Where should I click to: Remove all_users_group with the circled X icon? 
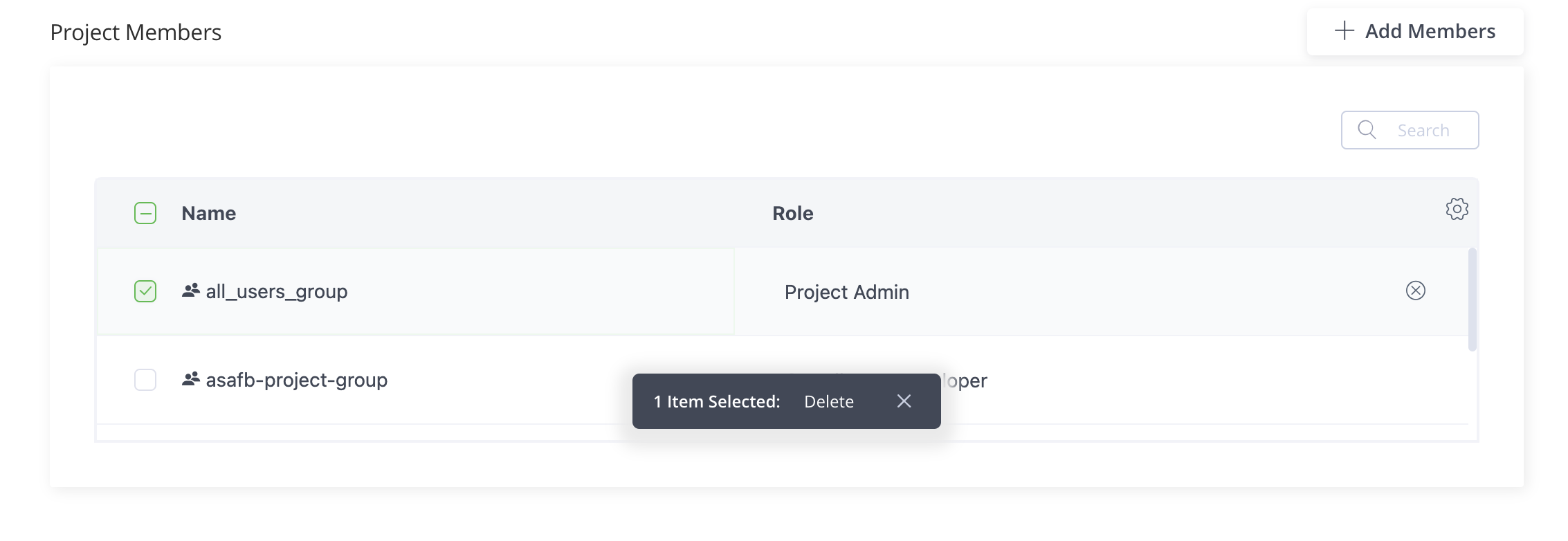click(x=1415, y=291)
